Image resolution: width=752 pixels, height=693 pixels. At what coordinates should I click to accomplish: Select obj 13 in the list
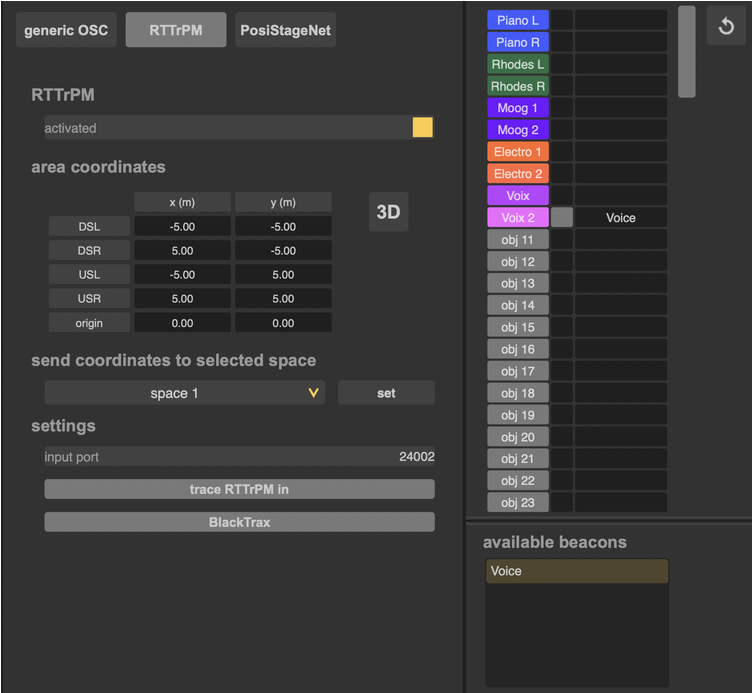coord(518,283)
